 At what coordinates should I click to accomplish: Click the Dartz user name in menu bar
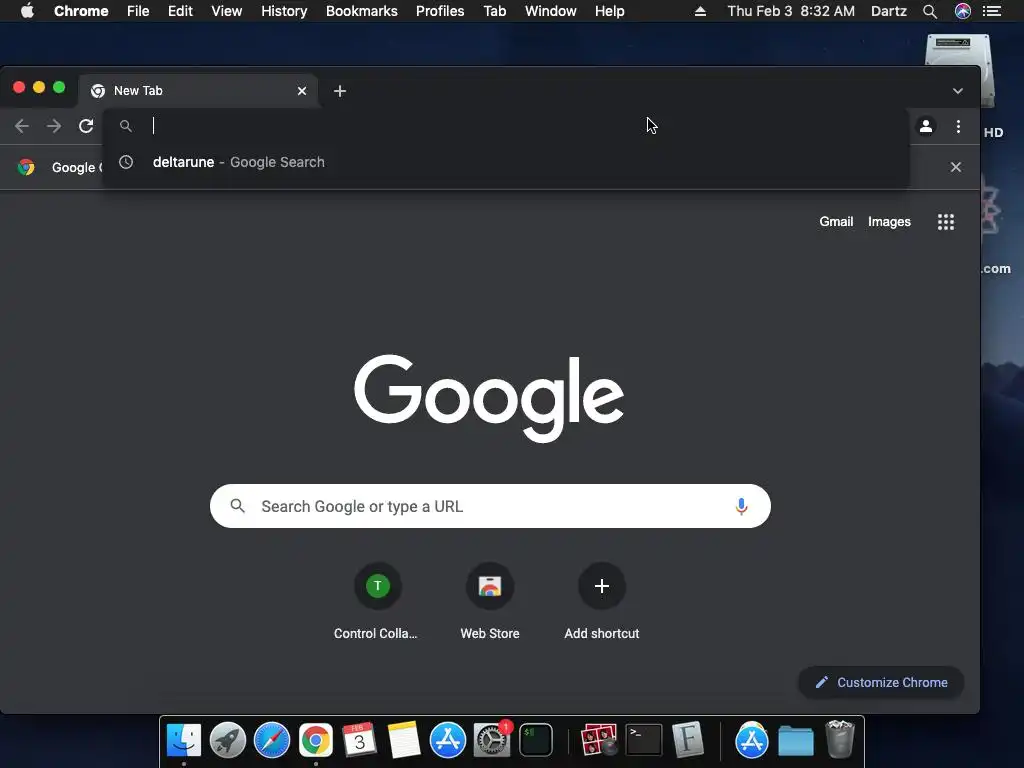[889, 11]
